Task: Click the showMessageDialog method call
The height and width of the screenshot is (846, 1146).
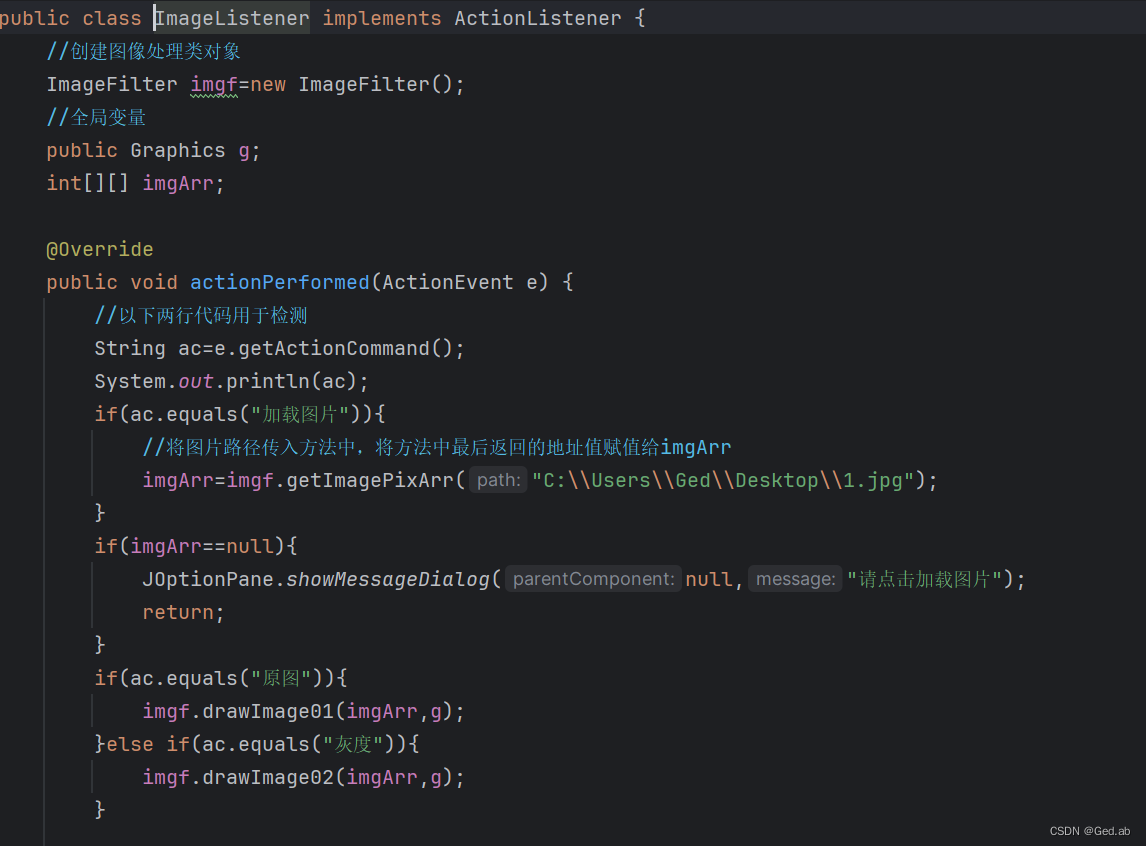Action: pyautogui.click(x=388, y=579)
